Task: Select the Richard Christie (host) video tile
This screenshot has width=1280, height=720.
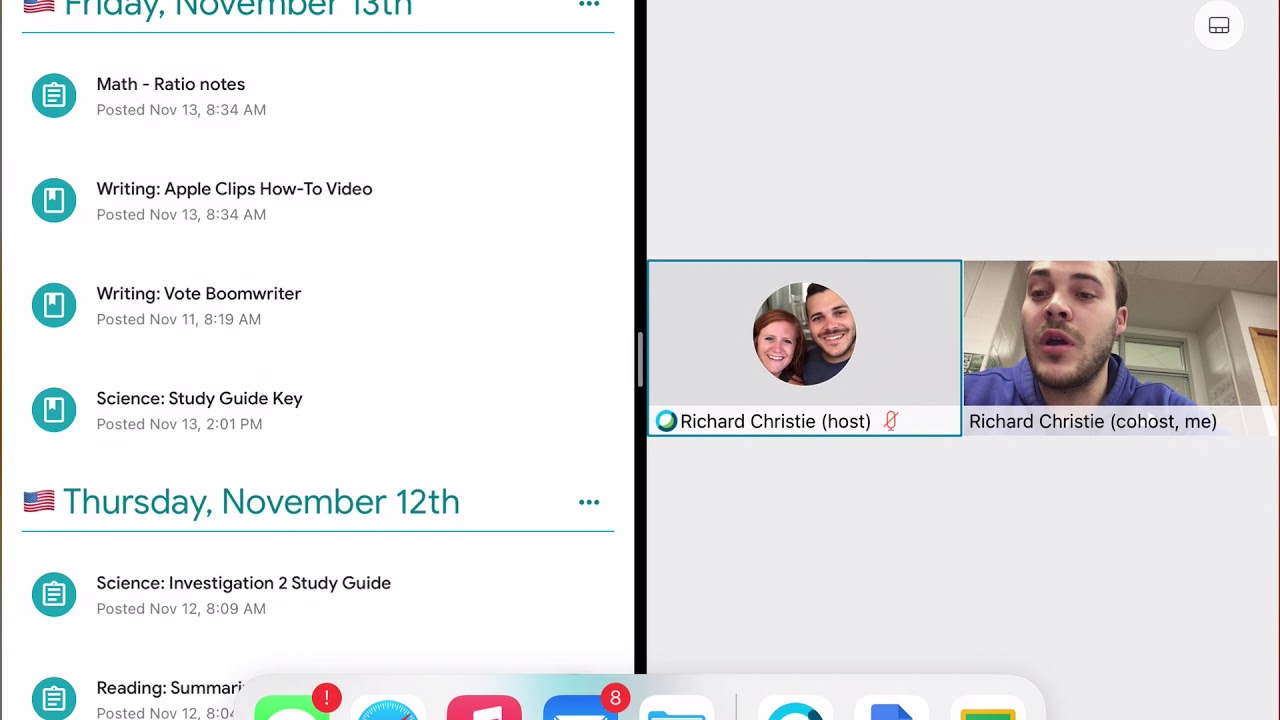Action: (x=805, y=348)
